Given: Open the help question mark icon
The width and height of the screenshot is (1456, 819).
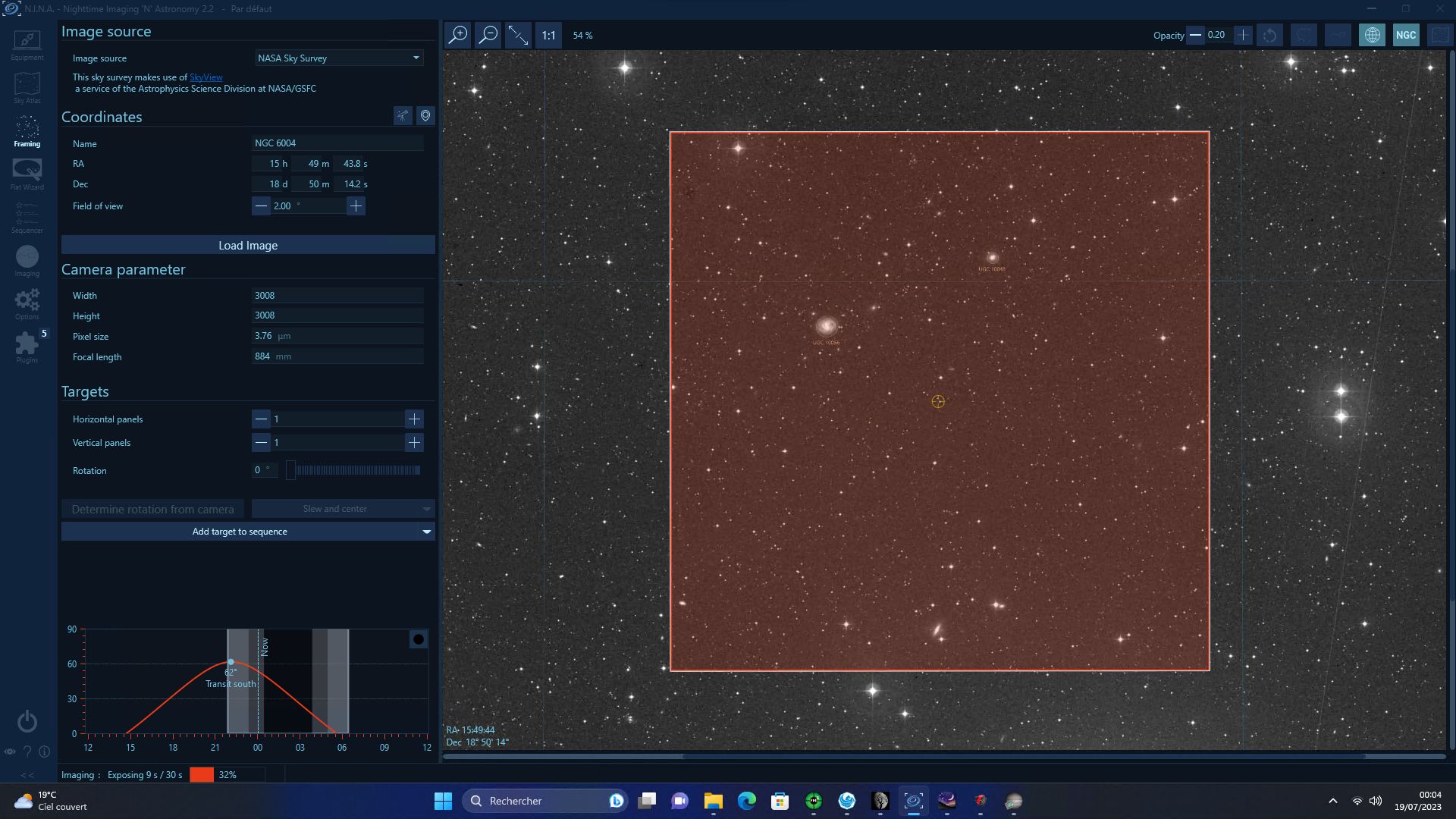Looking at the screenshot, I should tap(27, 752).
